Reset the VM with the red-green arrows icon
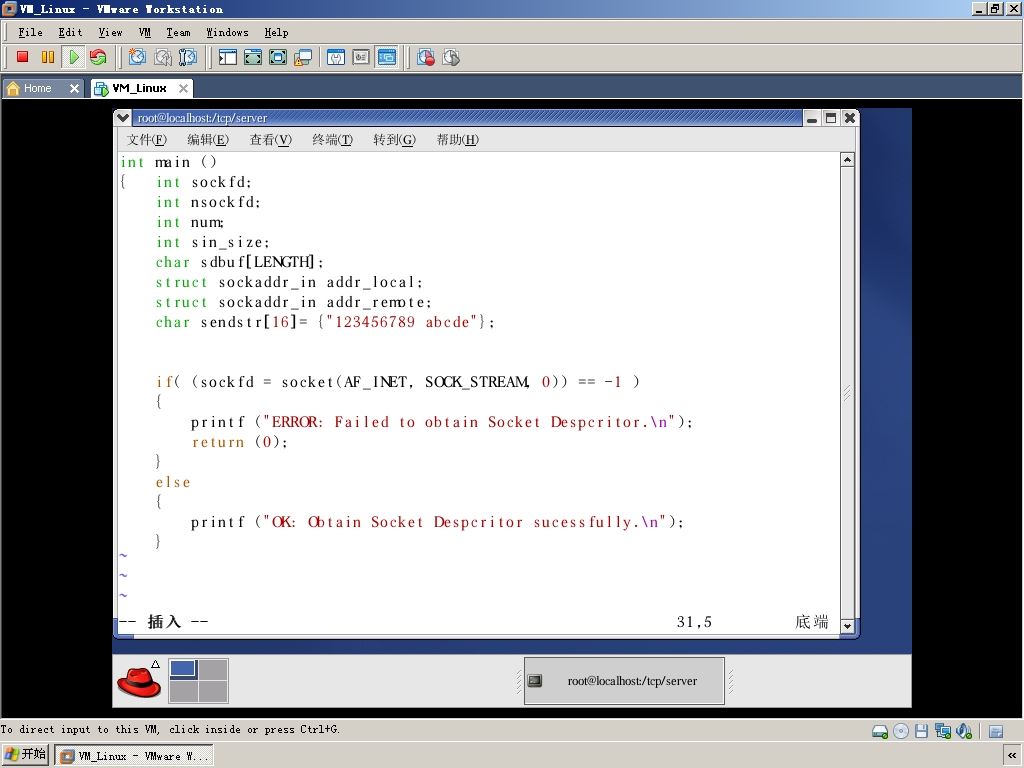This screenshot has width=1024, height=768. click(99, 57)
